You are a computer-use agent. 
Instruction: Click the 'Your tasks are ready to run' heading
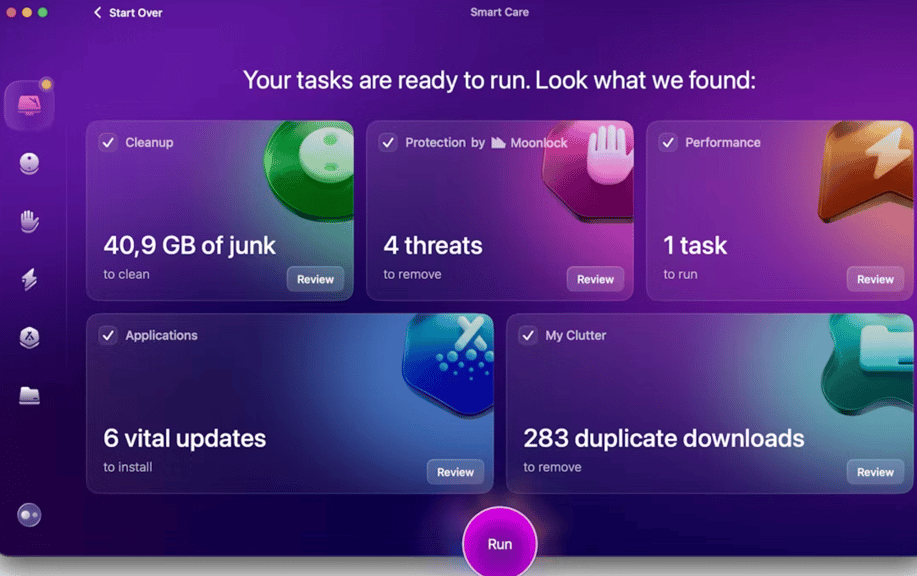coord(499,80)
